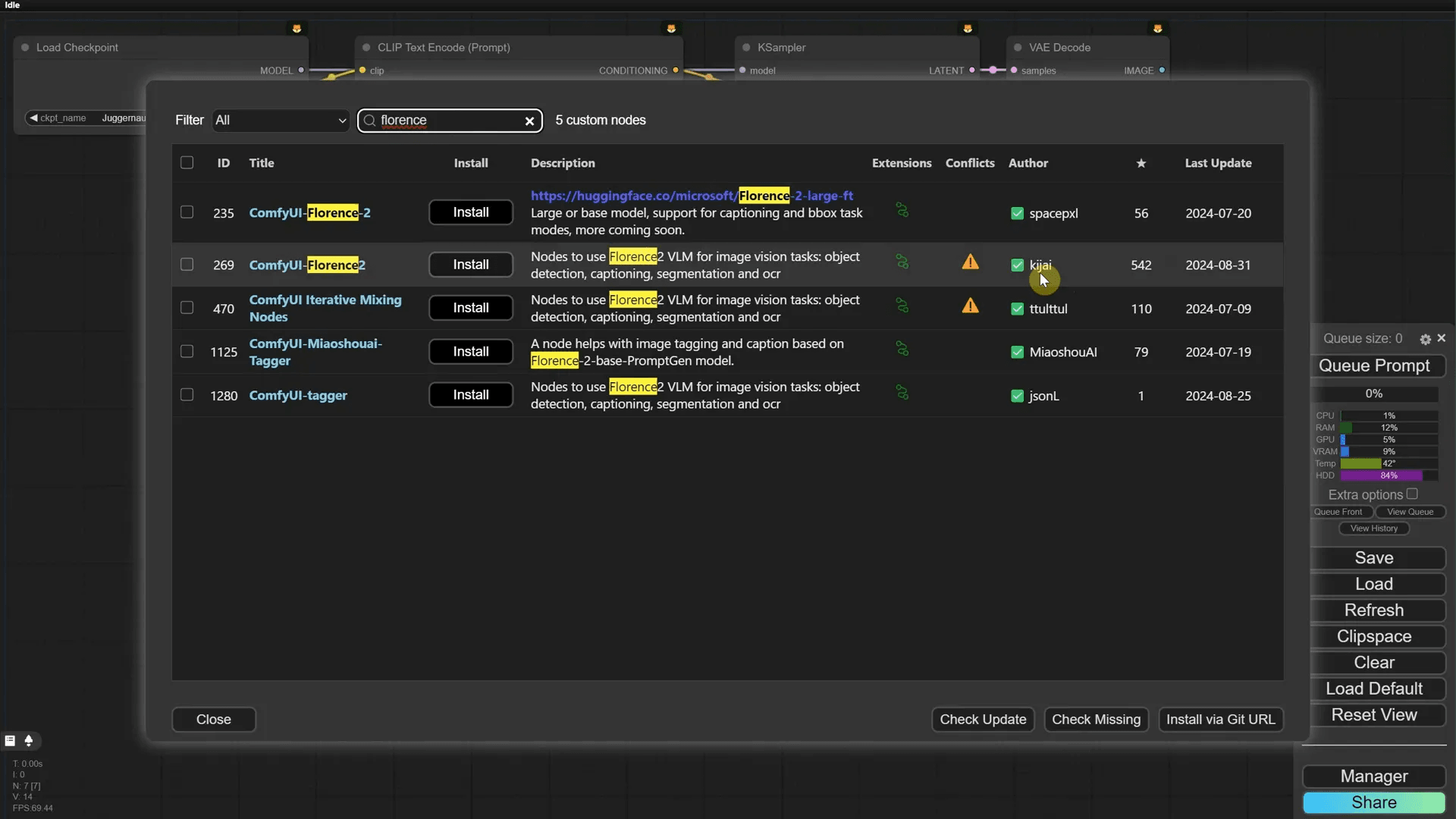1456x819 pixels.
Task: Click the settings gear beside Queue size
Action: tap(1425, 339)
